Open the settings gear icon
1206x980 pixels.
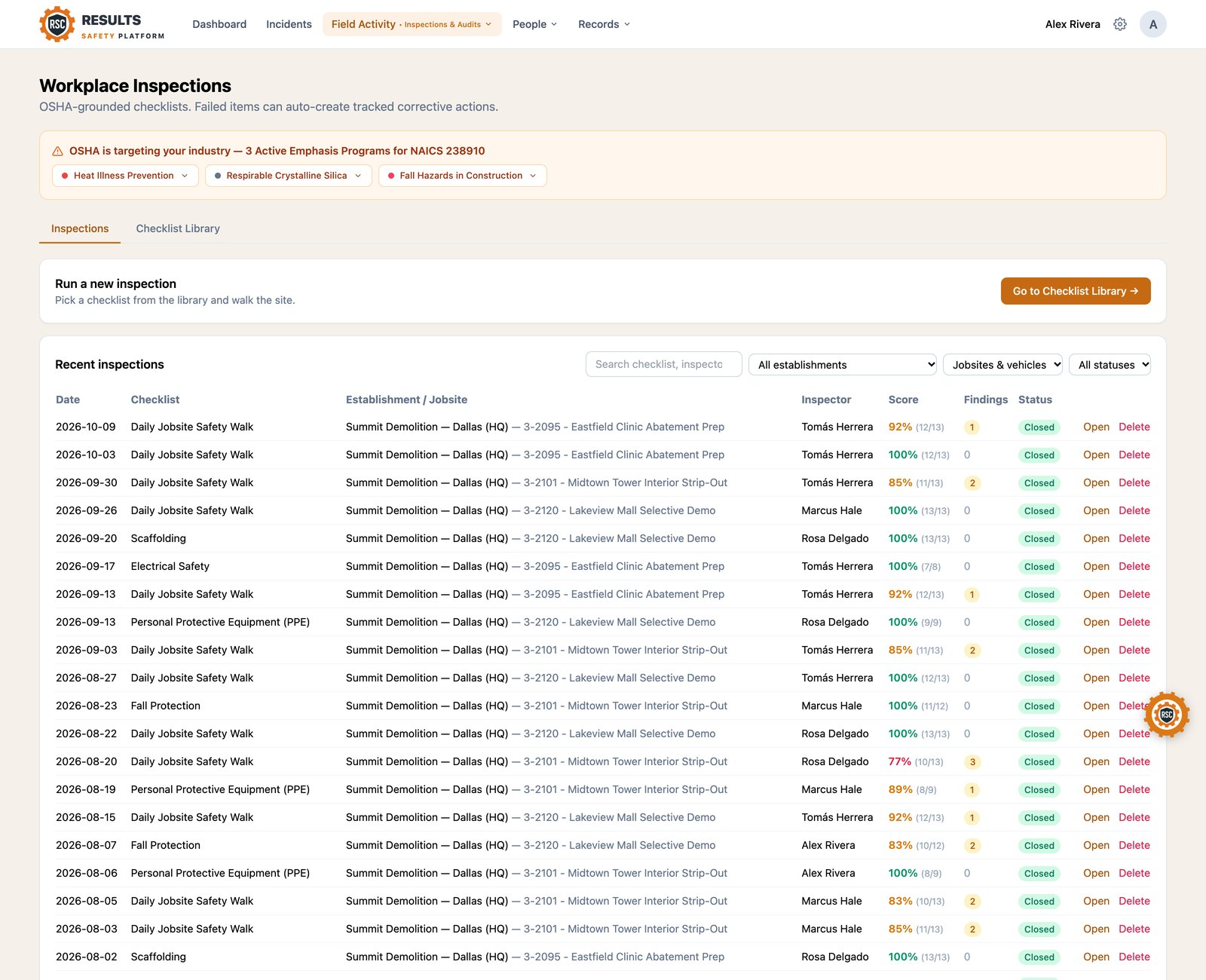tap(1120, 24)
